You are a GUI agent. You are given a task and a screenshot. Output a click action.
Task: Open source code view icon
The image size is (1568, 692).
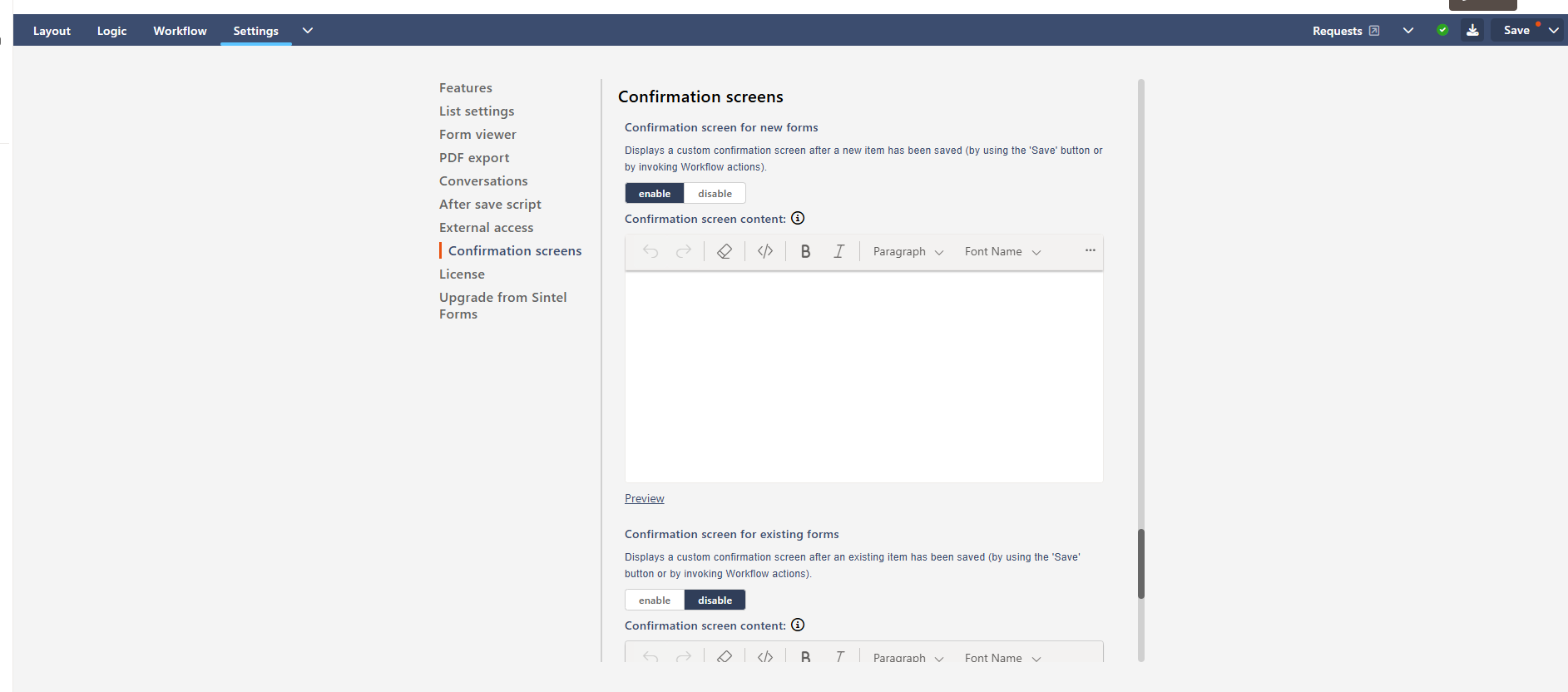pos(765,251)
